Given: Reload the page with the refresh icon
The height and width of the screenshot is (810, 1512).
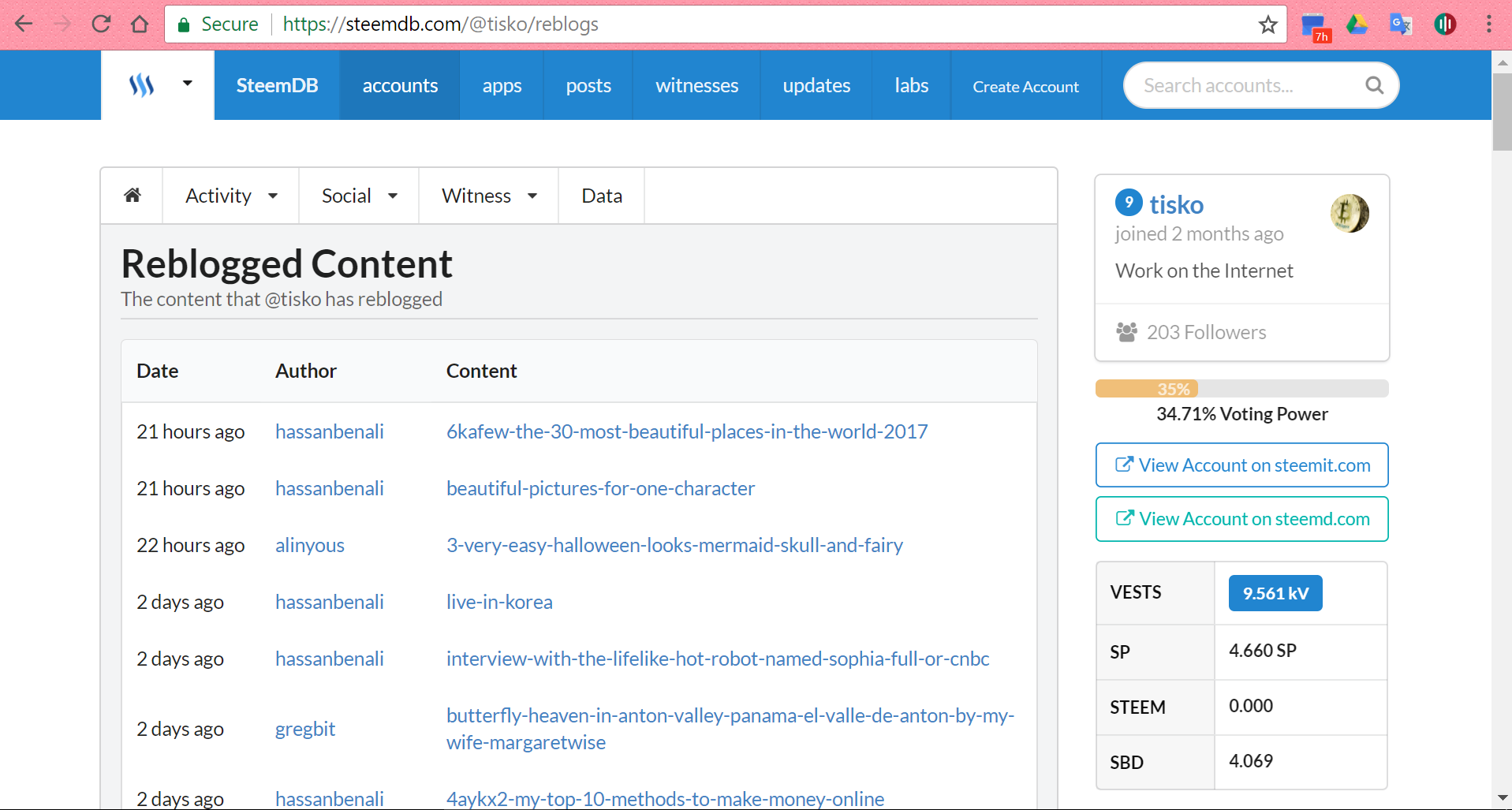Looking at the screenshot, I should pyautogui.click(x=101, y=24).
